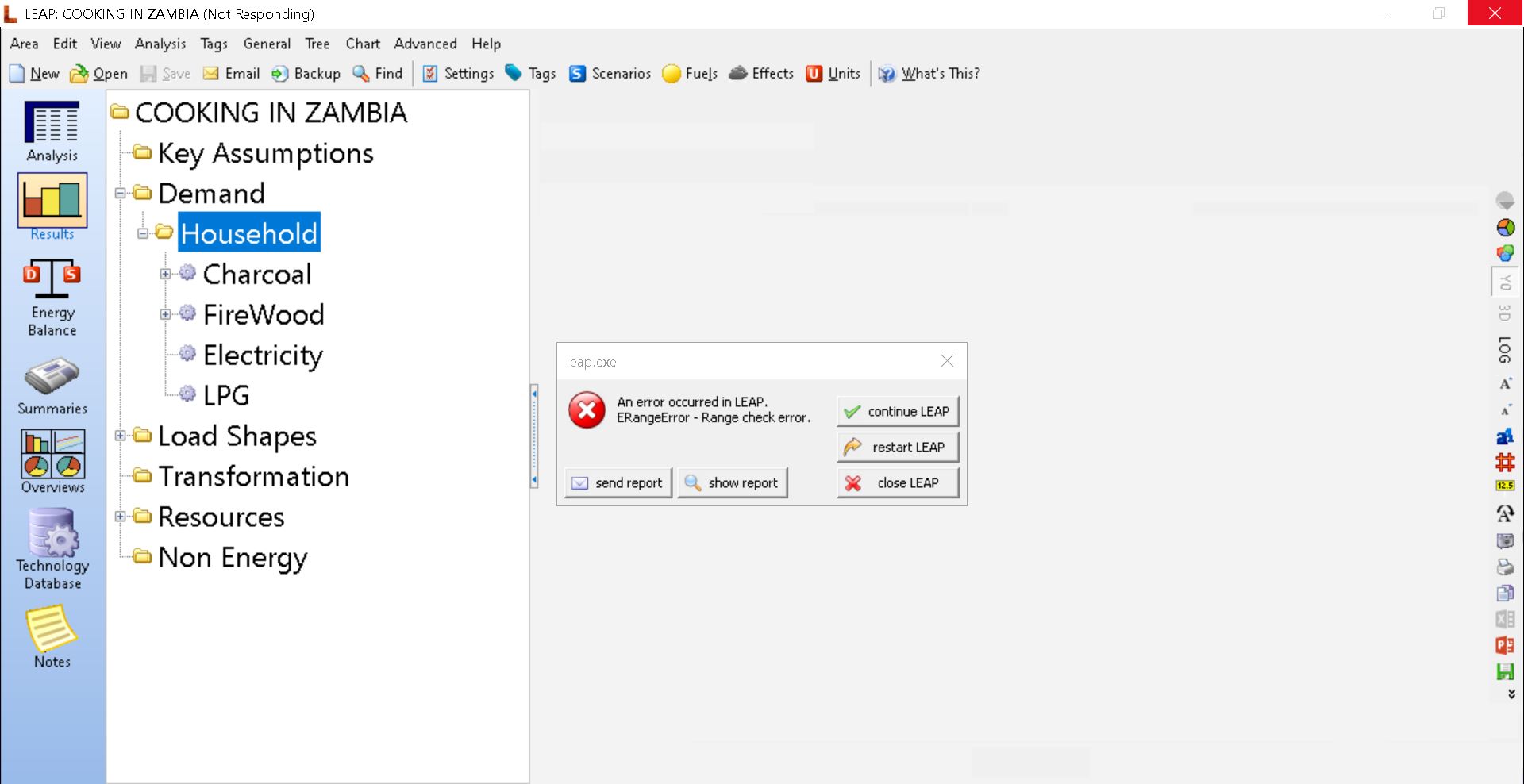Toggle the LOG scale option
Image resolution: width=1524 pixels, height=784 pixels.
point(1505,349)
